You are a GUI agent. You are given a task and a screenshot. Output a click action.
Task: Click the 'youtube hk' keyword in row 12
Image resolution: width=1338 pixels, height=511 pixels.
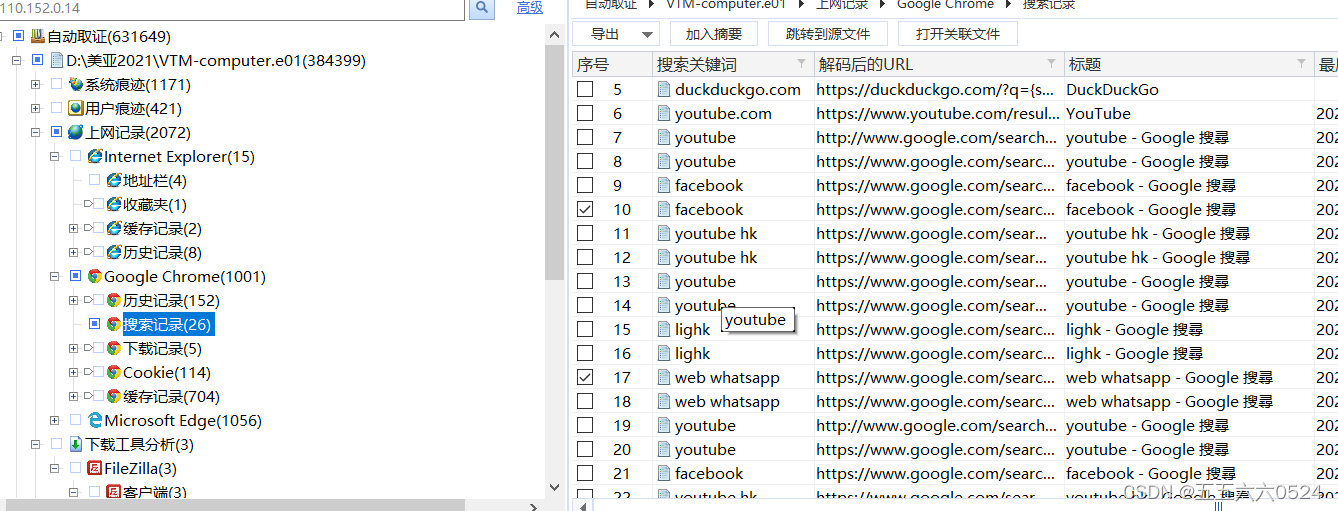716,257
